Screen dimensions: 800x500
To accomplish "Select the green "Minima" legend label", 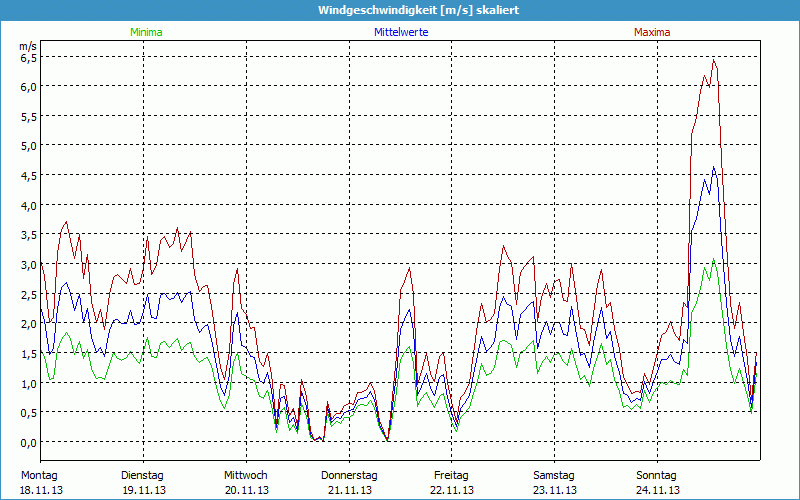I will (x=145, y=32).
